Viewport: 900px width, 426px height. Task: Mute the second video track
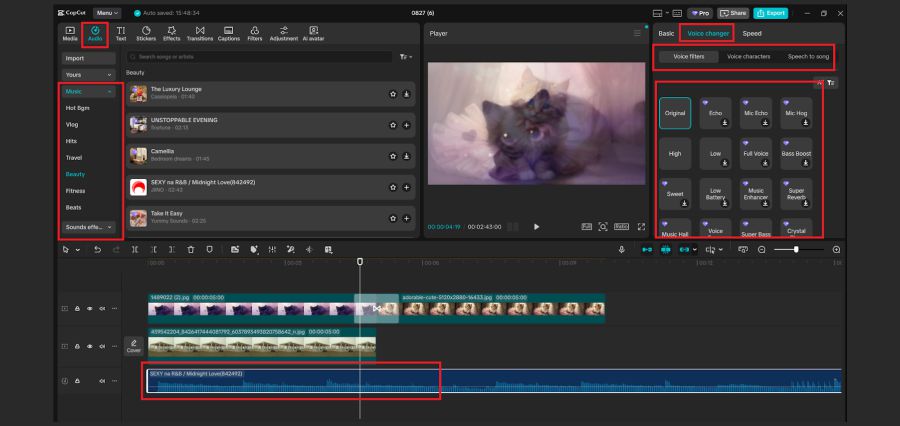click(101, 346)
